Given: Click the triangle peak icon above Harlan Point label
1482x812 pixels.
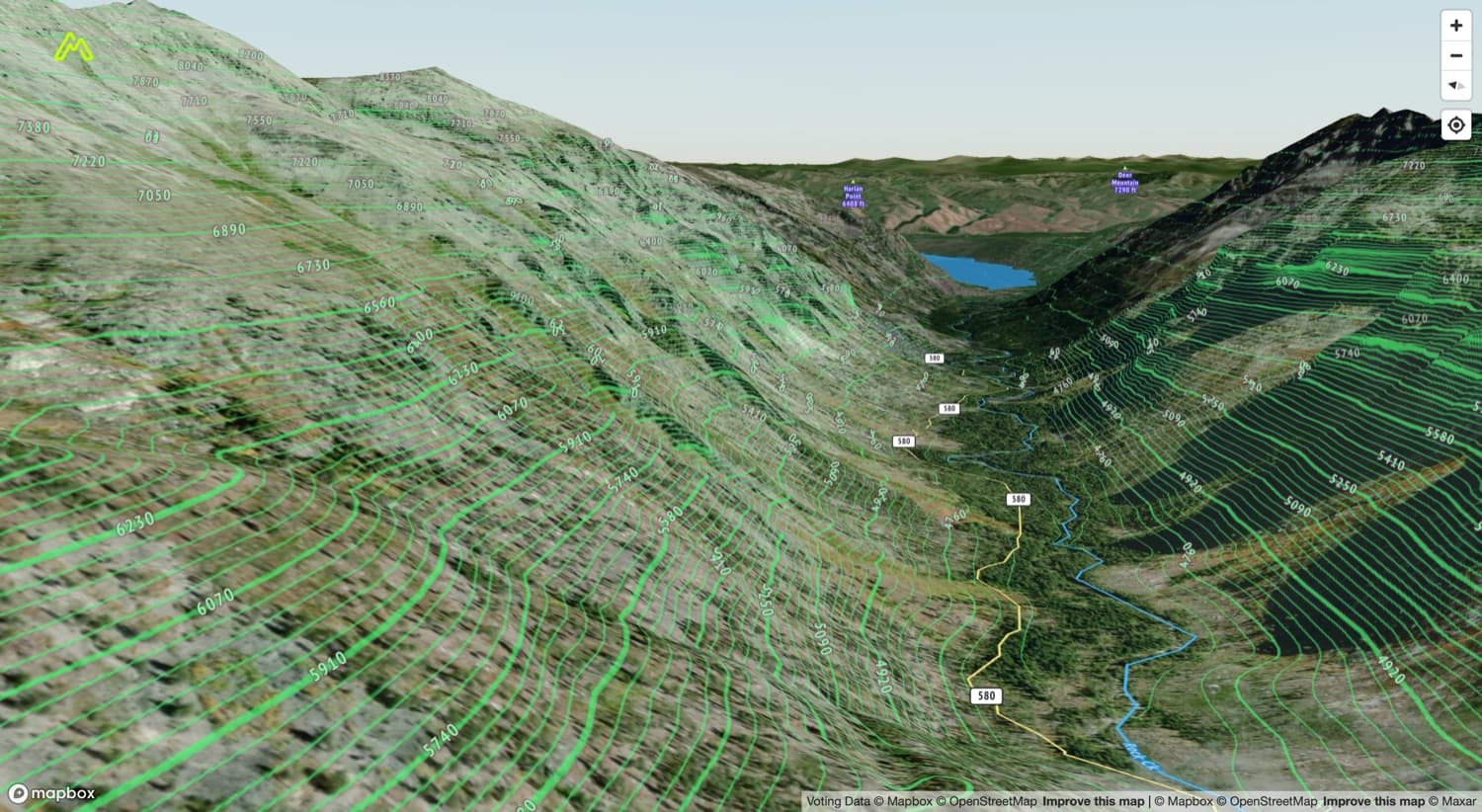Looking at the screenshot, I should pyautogui.click(x=853, y=182).
